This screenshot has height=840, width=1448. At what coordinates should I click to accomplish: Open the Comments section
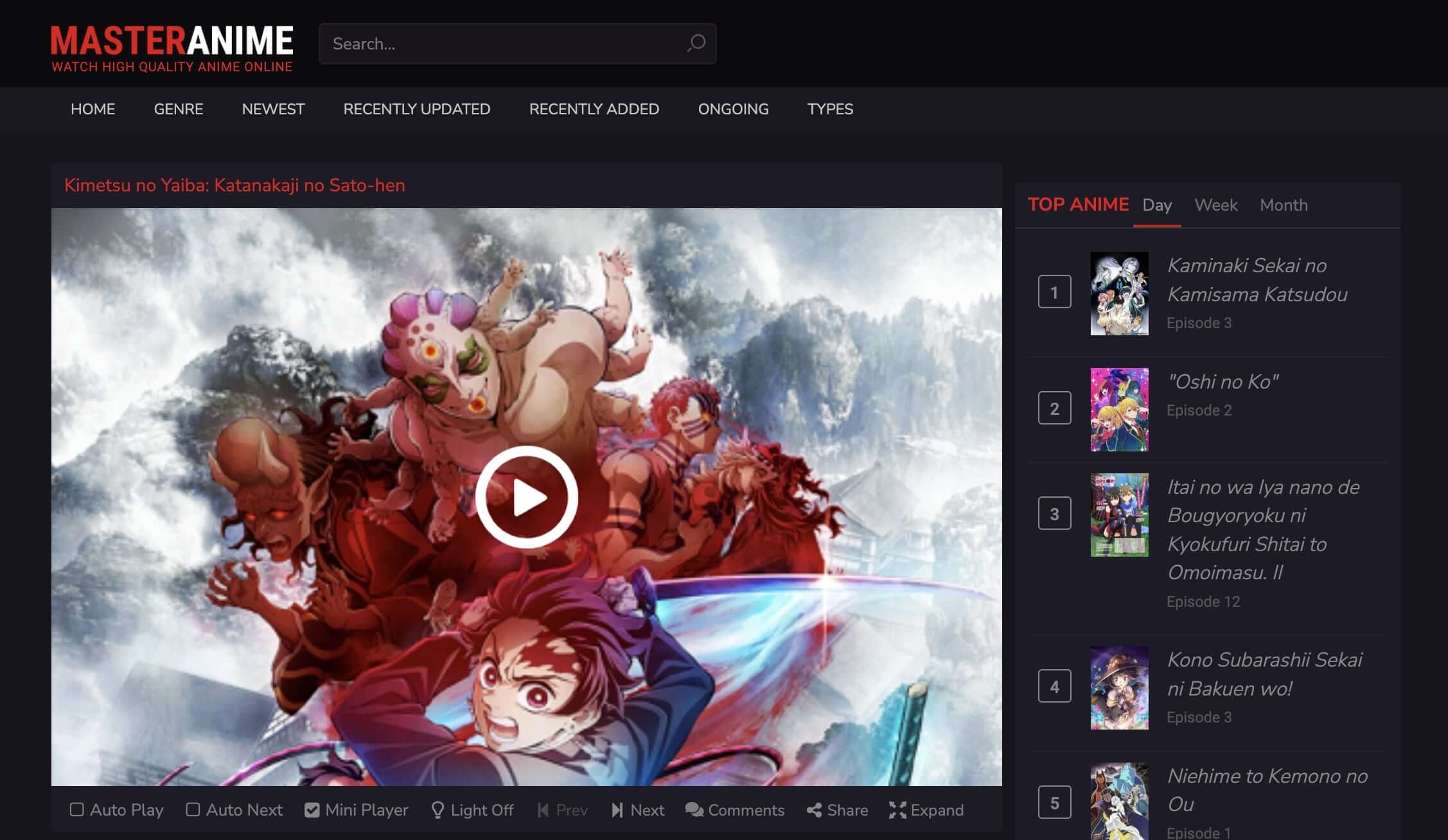tap(734, 810)
